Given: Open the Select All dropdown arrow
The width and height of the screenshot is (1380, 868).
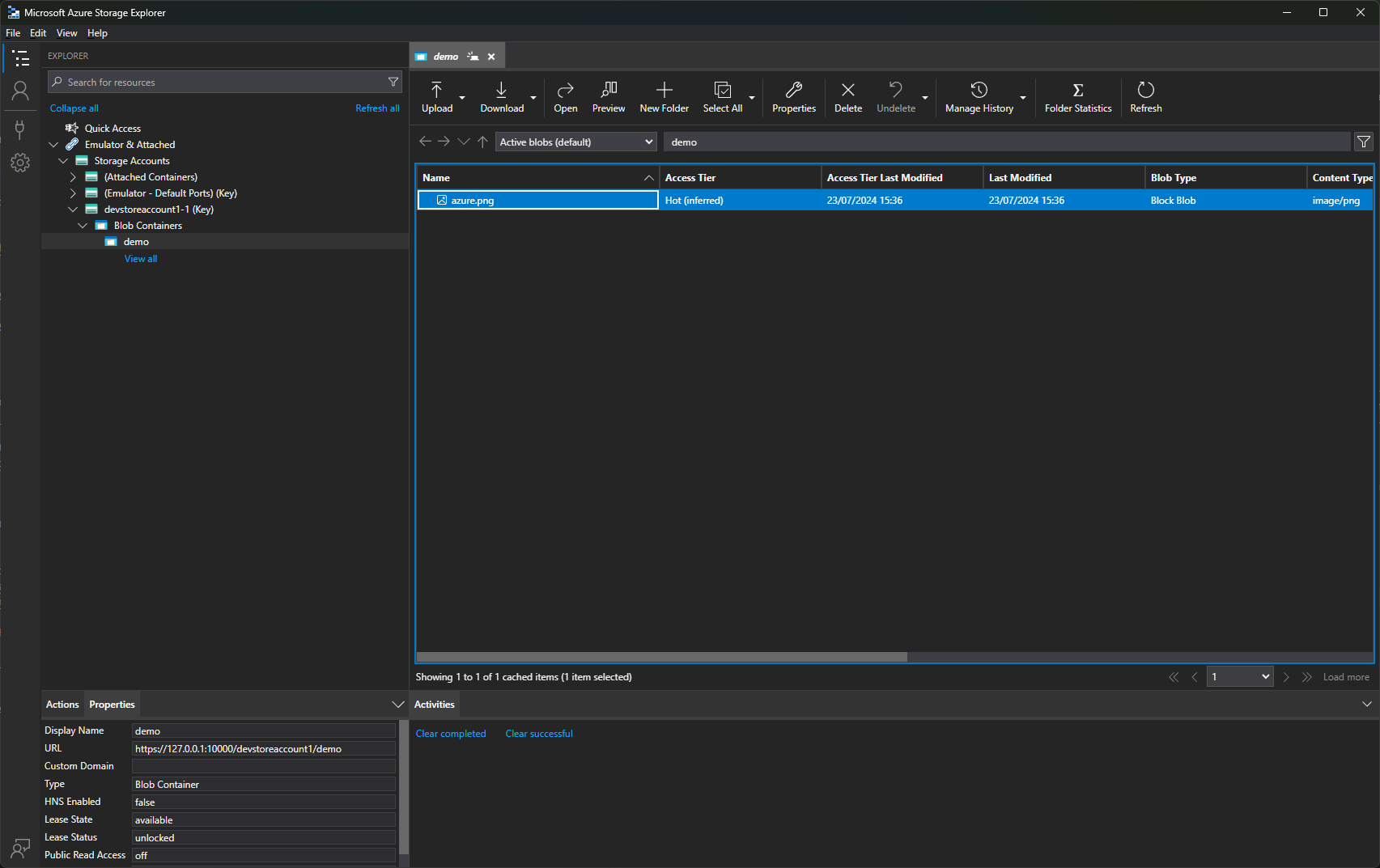Looking at the screenshot, I should click(x=752, y=98).
